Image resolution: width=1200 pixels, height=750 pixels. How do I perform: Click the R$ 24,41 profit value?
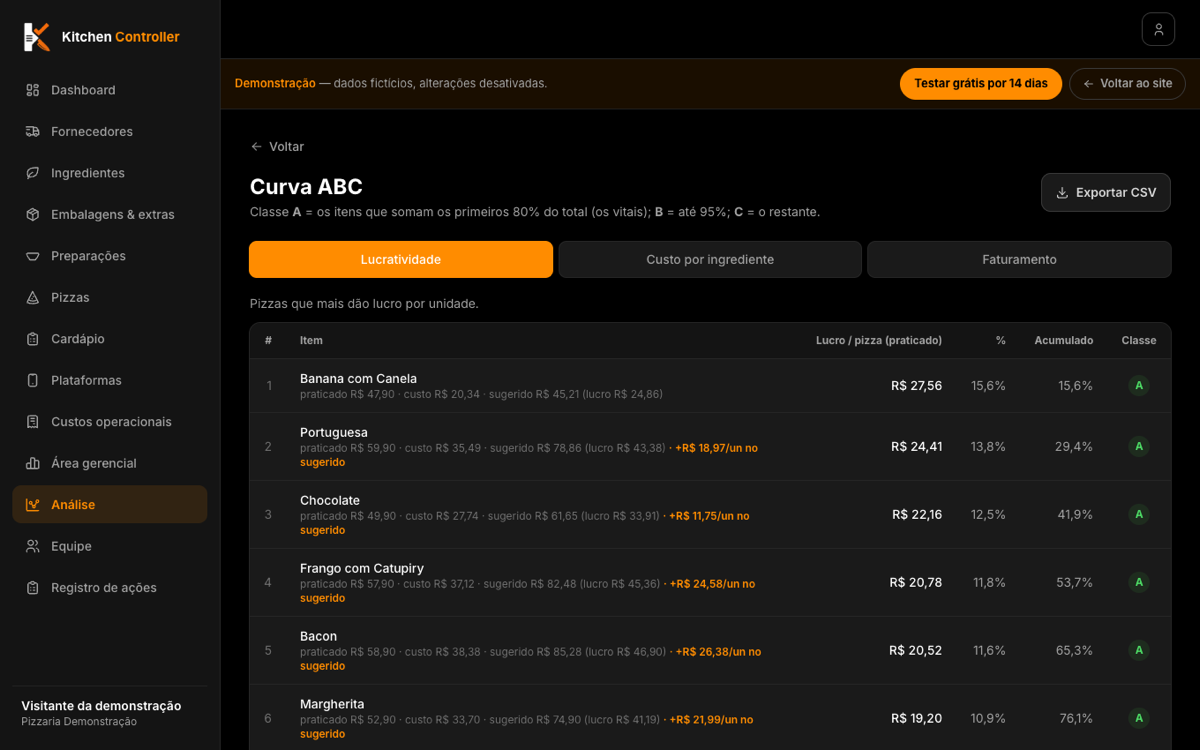pyautogui.click(x=916, y=447)
